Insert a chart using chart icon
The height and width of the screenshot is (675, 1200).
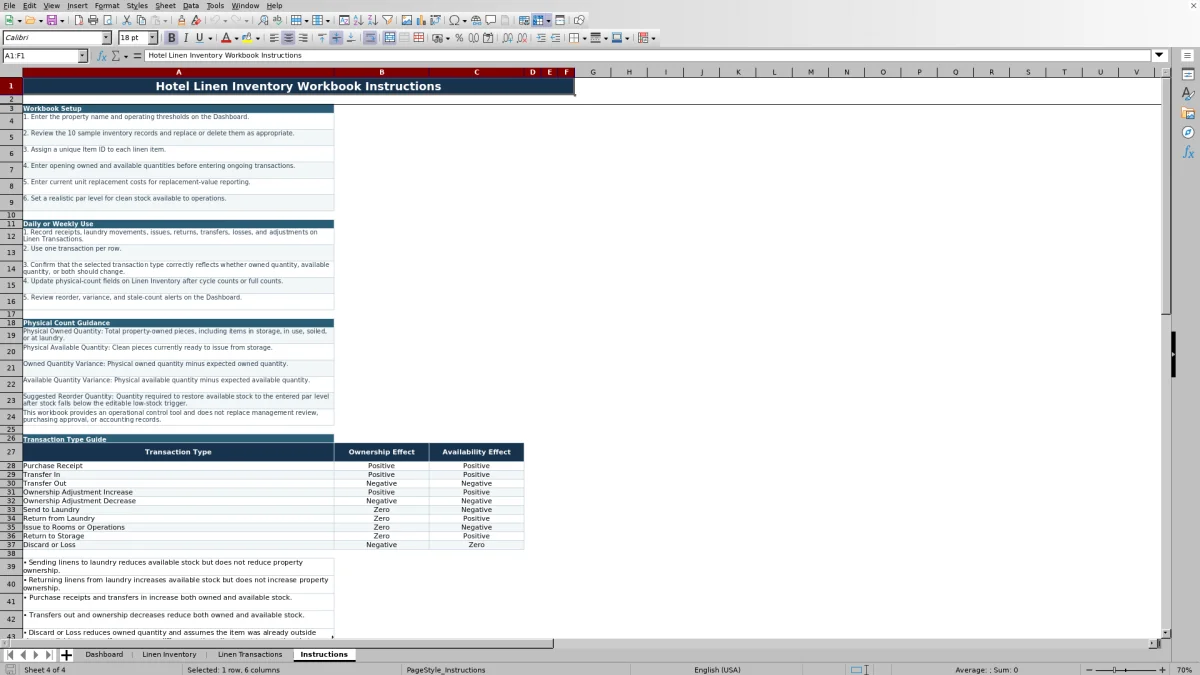click(x=421, y=20)
